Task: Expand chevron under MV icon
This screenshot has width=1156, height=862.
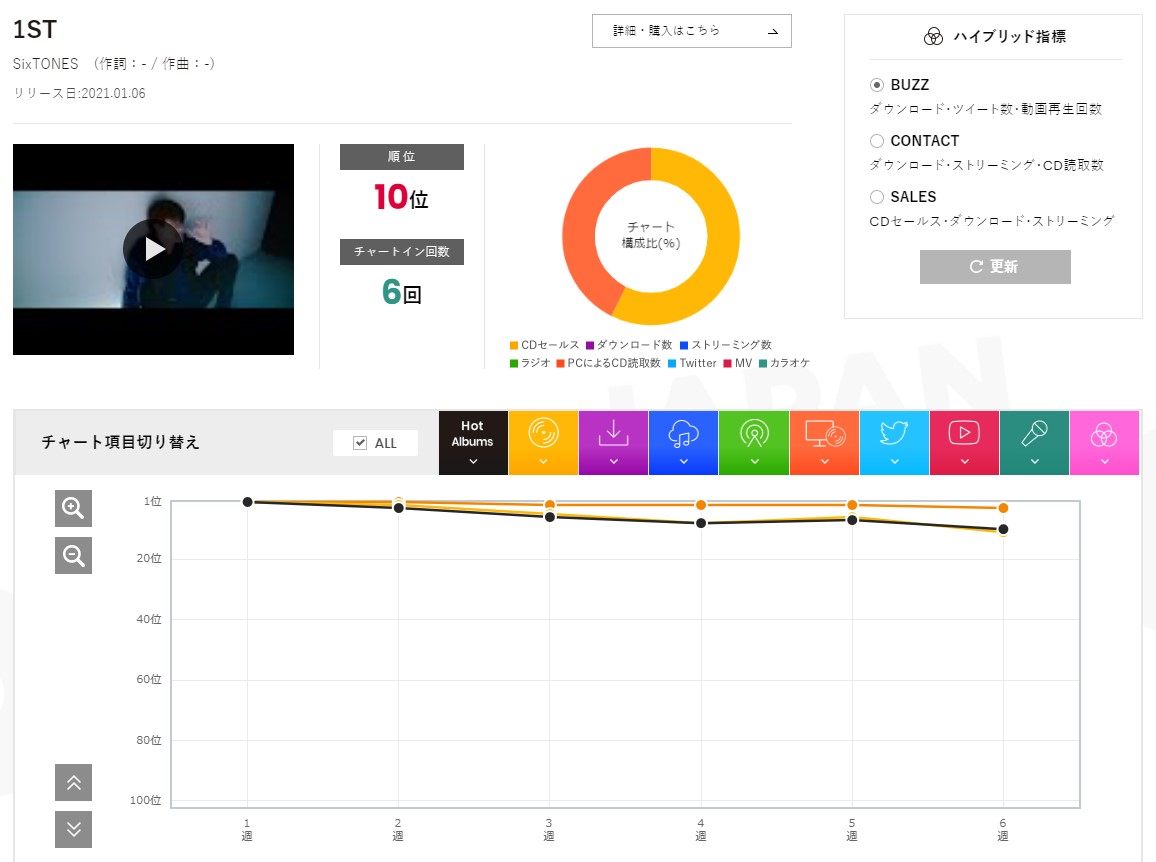Action: pyautogui.click(x=964, y=462)
